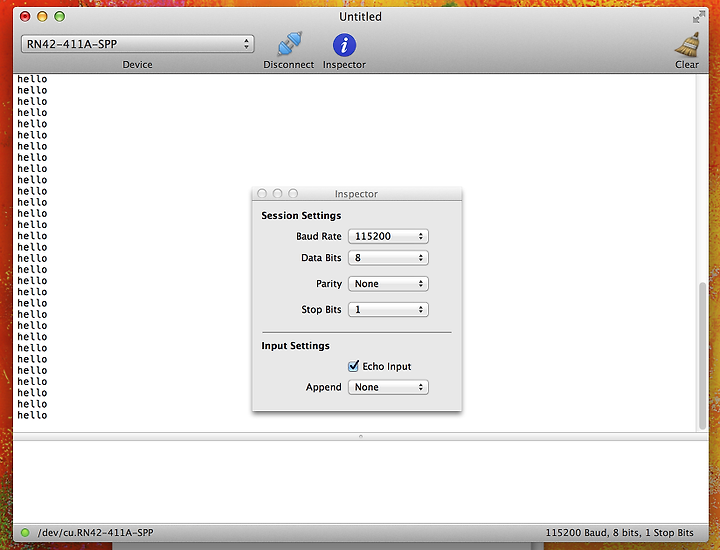Click the output pane vertical scrollbar
The image size is (720, 550).
pyautogui.click(x=702, y=356)
